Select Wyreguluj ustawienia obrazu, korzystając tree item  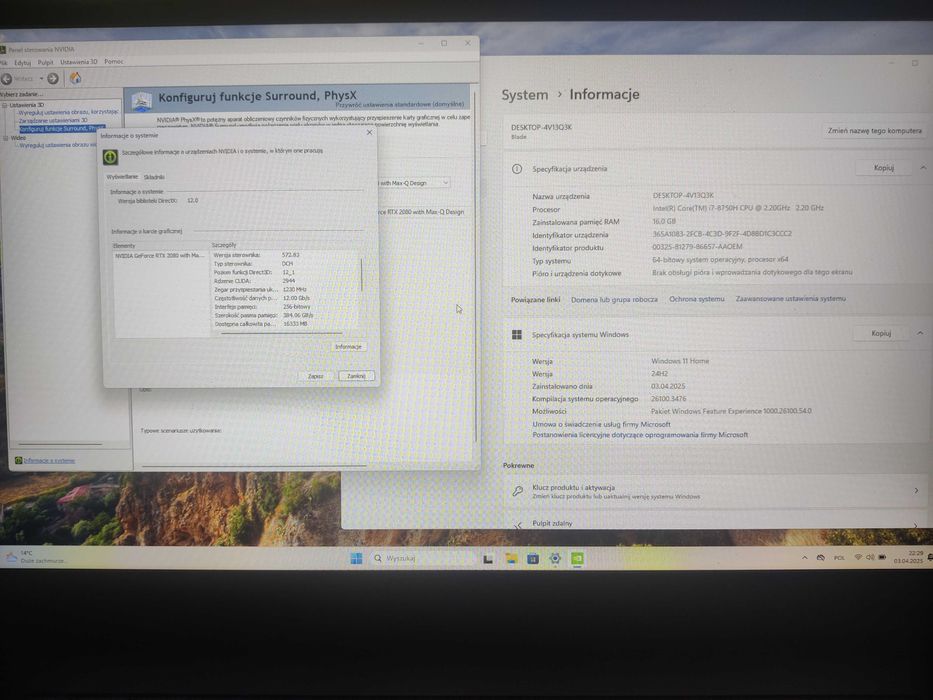pyautogui.click(x=68, y=112)
